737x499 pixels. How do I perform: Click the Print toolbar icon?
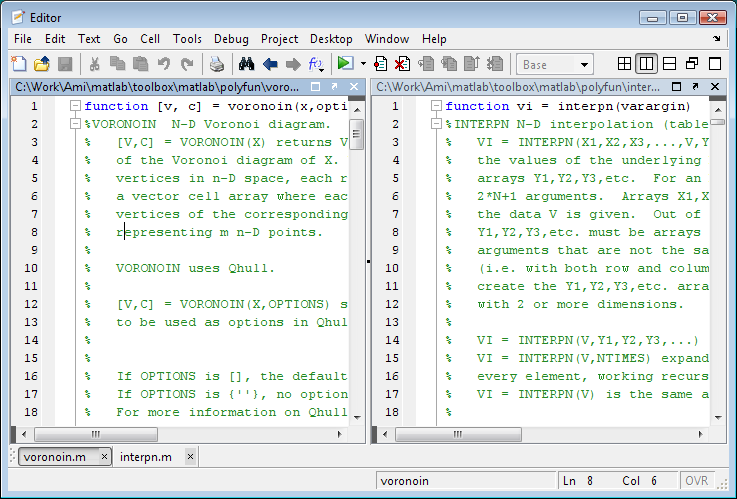tap(217, 64)
